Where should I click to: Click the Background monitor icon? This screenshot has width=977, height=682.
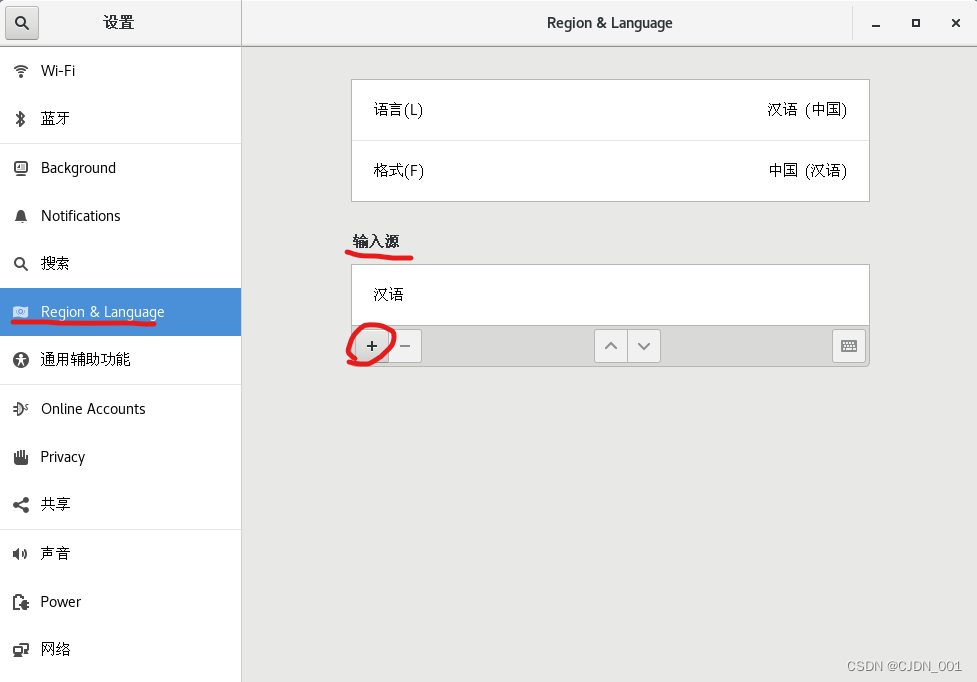(21, 168)
